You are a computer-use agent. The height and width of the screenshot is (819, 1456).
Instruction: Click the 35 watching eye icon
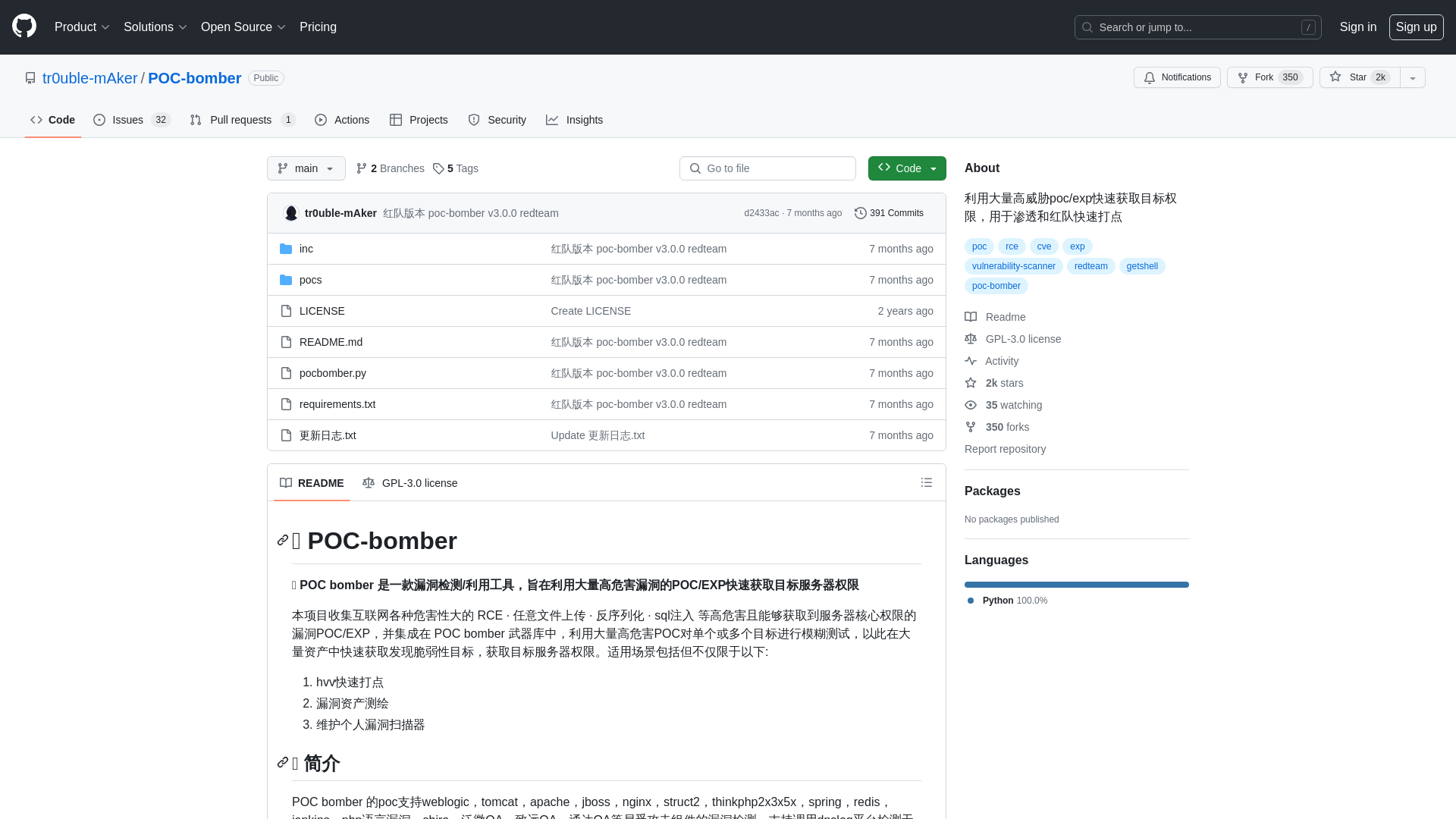(971, 405)
